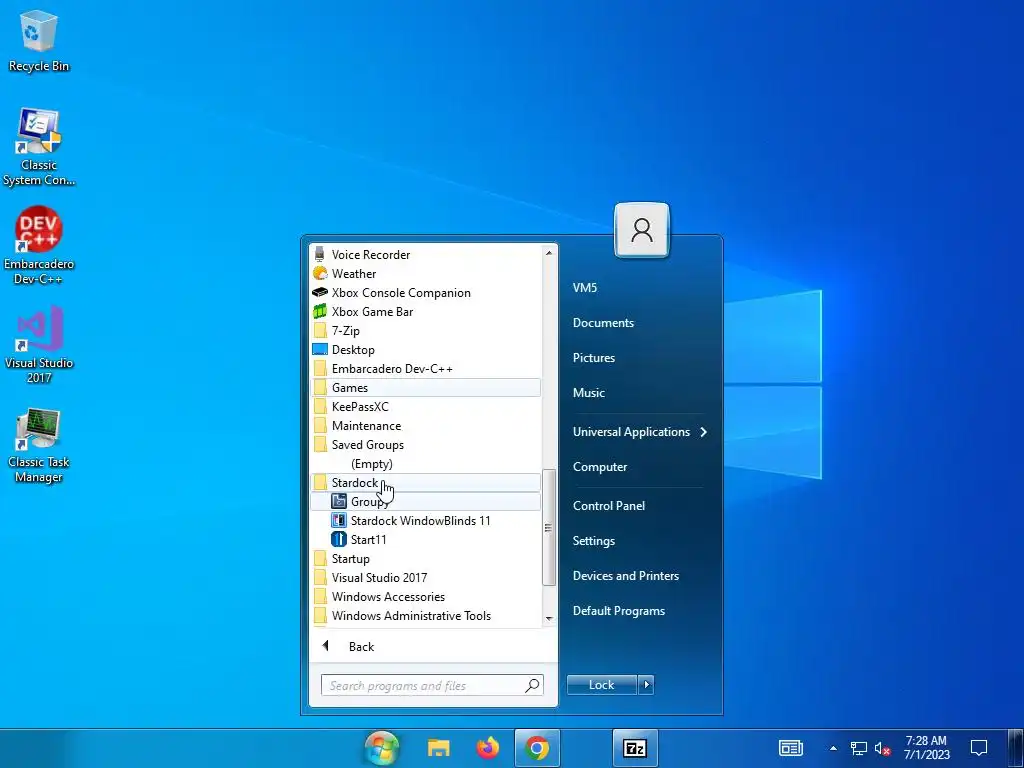Launch Firefox from the taskbar

tap(487, 748)
